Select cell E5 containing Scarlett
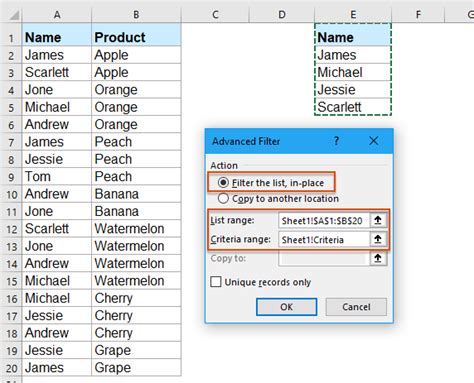This screenshot has width=474, height=383. pyautogui.click(x=353, y=107)
